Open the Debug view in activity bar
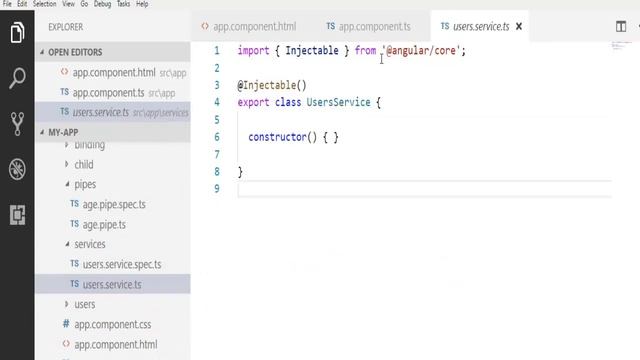The width and height of the screenshot is (640, 360). (17, 169)
